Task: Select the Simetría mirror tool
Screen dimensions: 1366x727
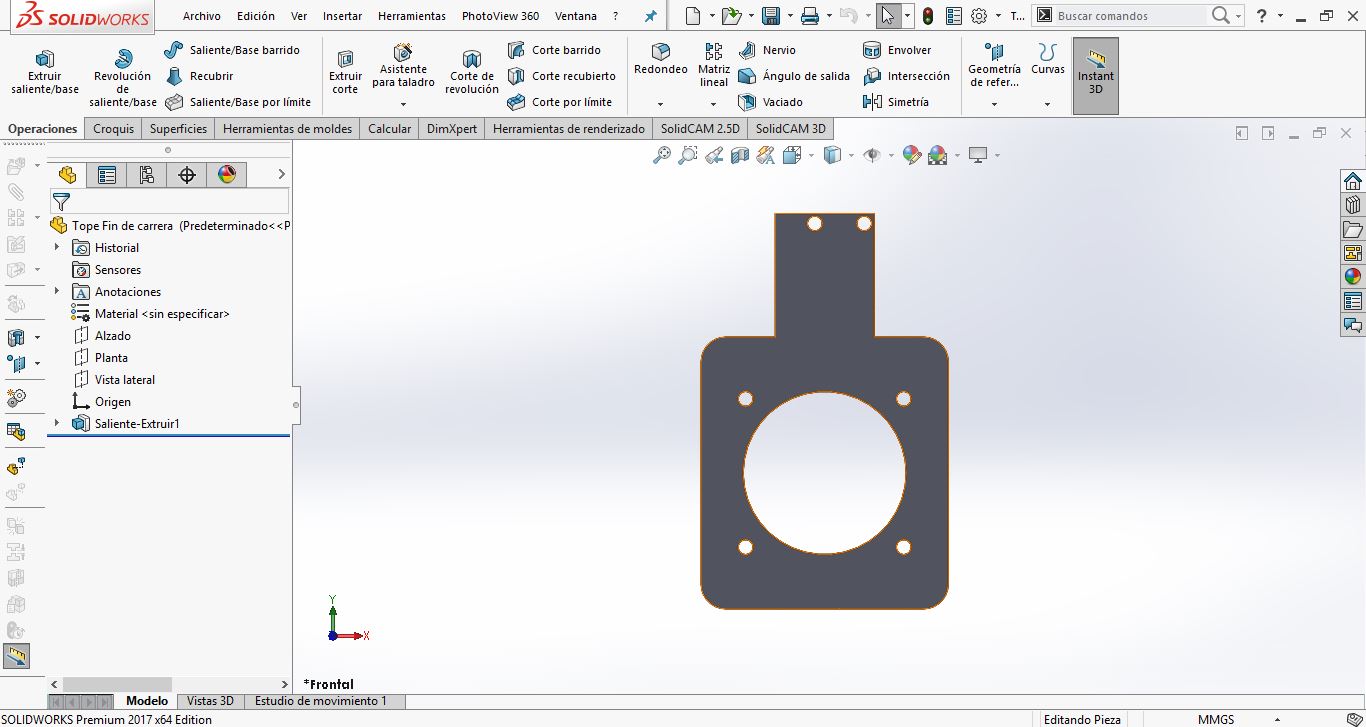Action: coord(896,102)
